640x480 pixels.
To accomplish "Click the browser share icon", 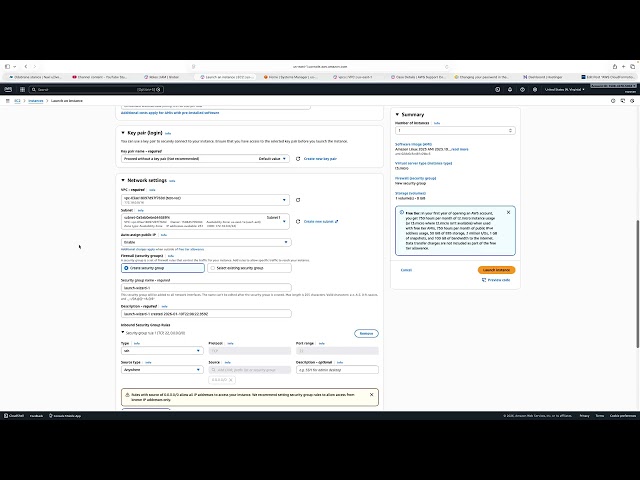I will (x=615, y=67).
